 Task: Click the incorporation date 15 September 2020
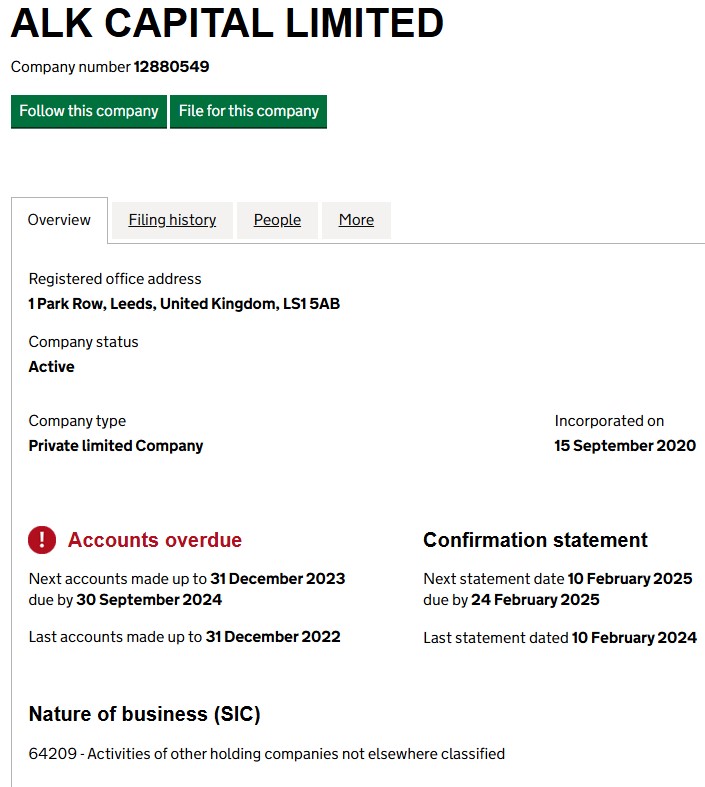pyautogui.click(x=625, y=446)
